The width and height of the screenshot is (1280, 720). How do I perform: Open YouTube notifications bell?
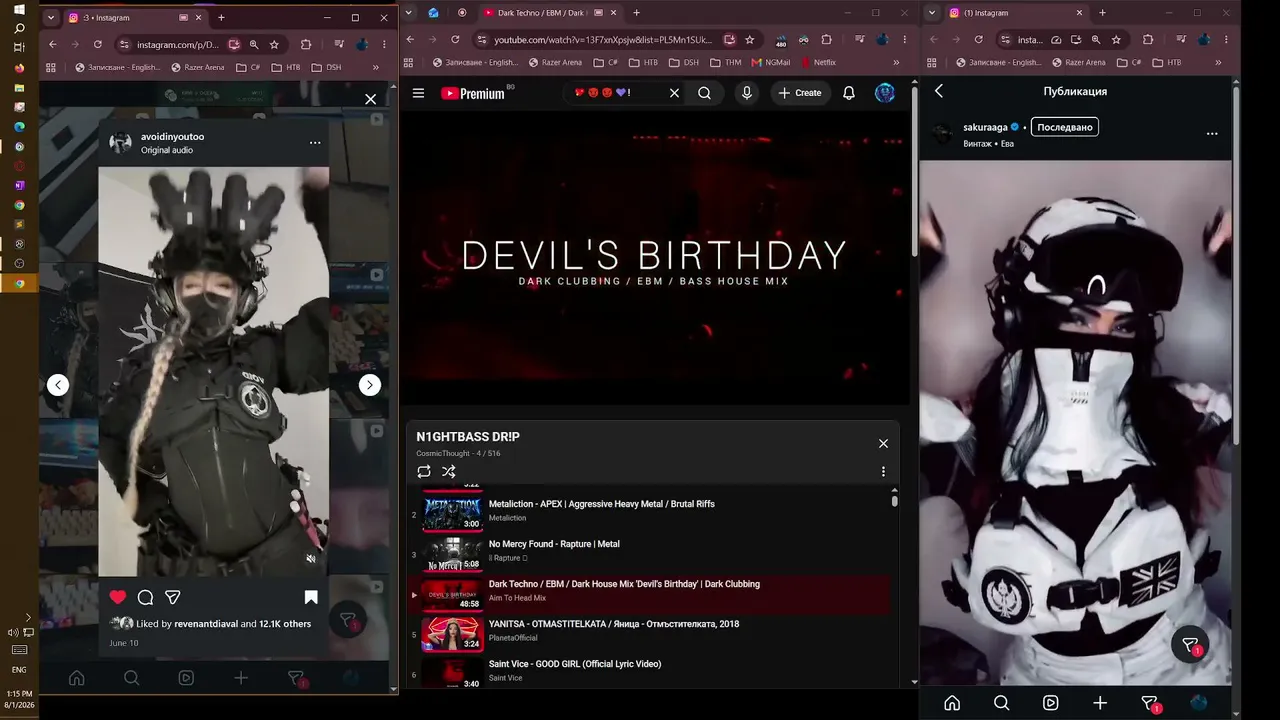849,93
